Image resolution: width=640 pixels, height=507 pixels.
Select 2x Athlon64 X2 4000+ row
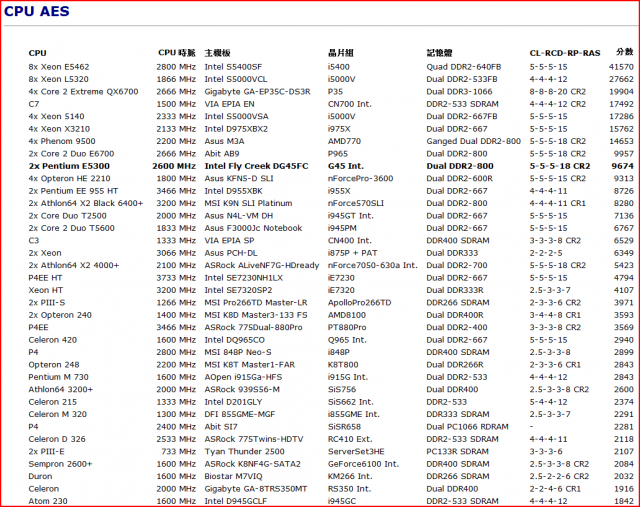(x=331, y=265)
